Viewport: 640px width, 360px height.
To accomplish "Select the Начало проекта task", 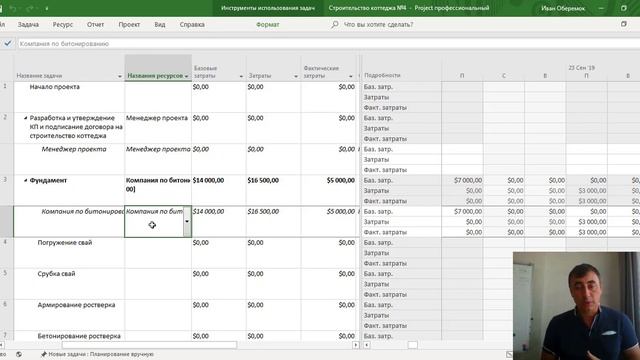I will 55,87.
